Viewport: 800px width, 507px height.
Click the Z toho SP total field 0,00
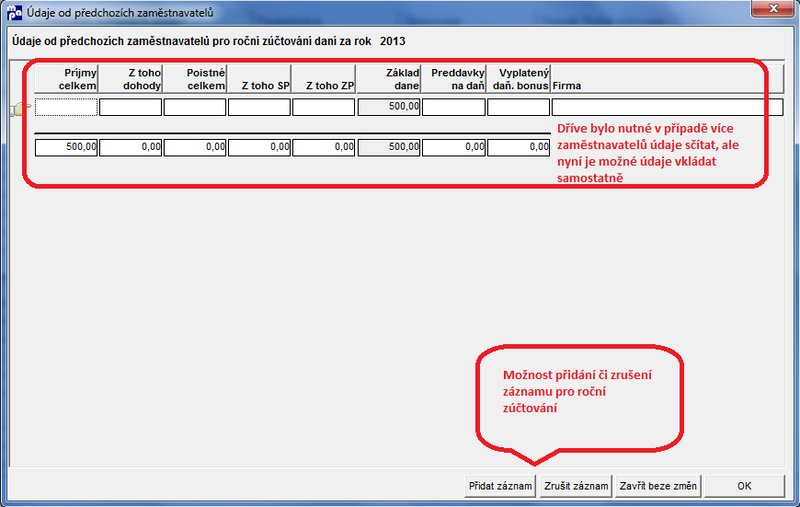tap(259, 147)
